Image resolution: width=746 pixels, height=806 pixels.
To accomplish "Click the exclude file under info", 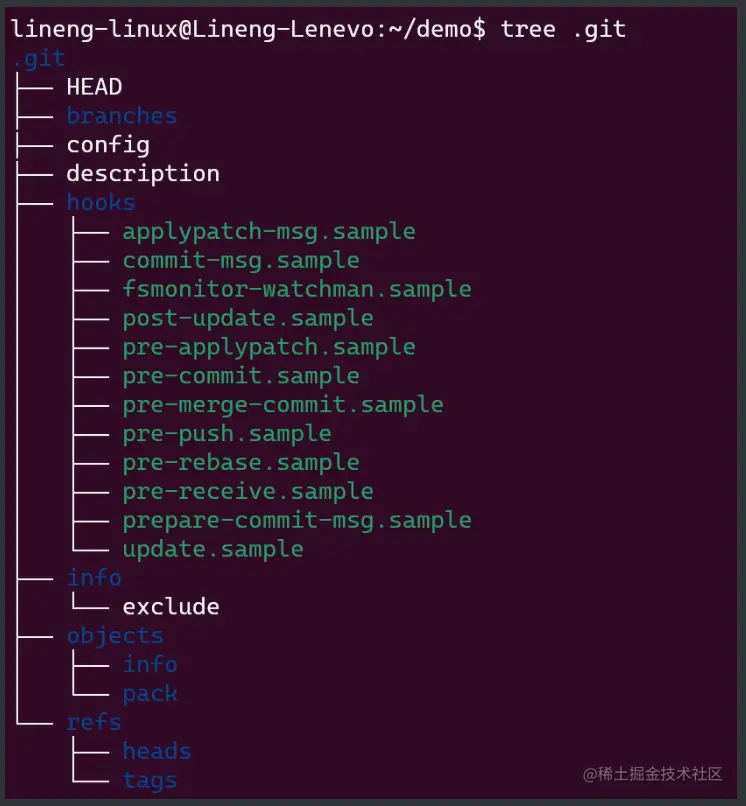I will click(170, 607).
